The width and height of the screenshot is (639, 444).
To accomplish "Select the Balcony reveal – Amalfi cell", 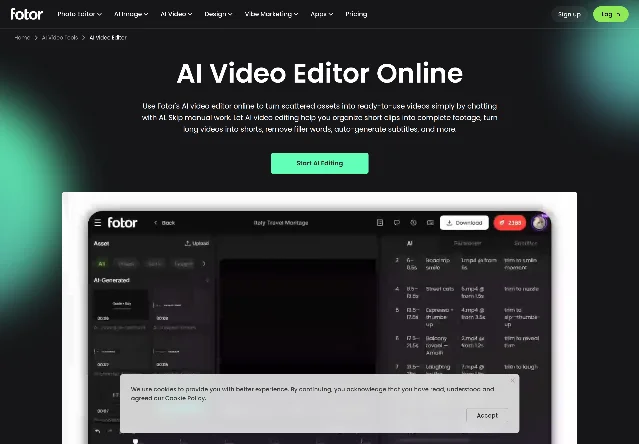I will coord(436,345).
